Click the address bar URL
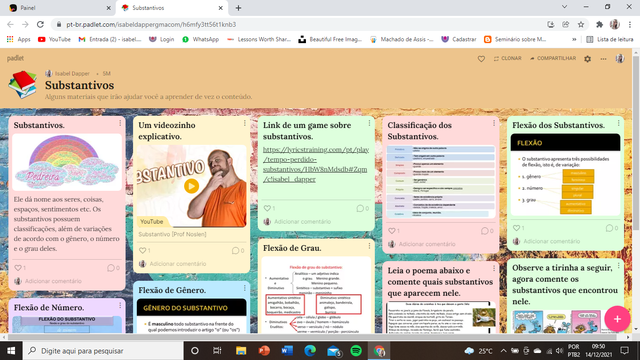 (151, 24)
